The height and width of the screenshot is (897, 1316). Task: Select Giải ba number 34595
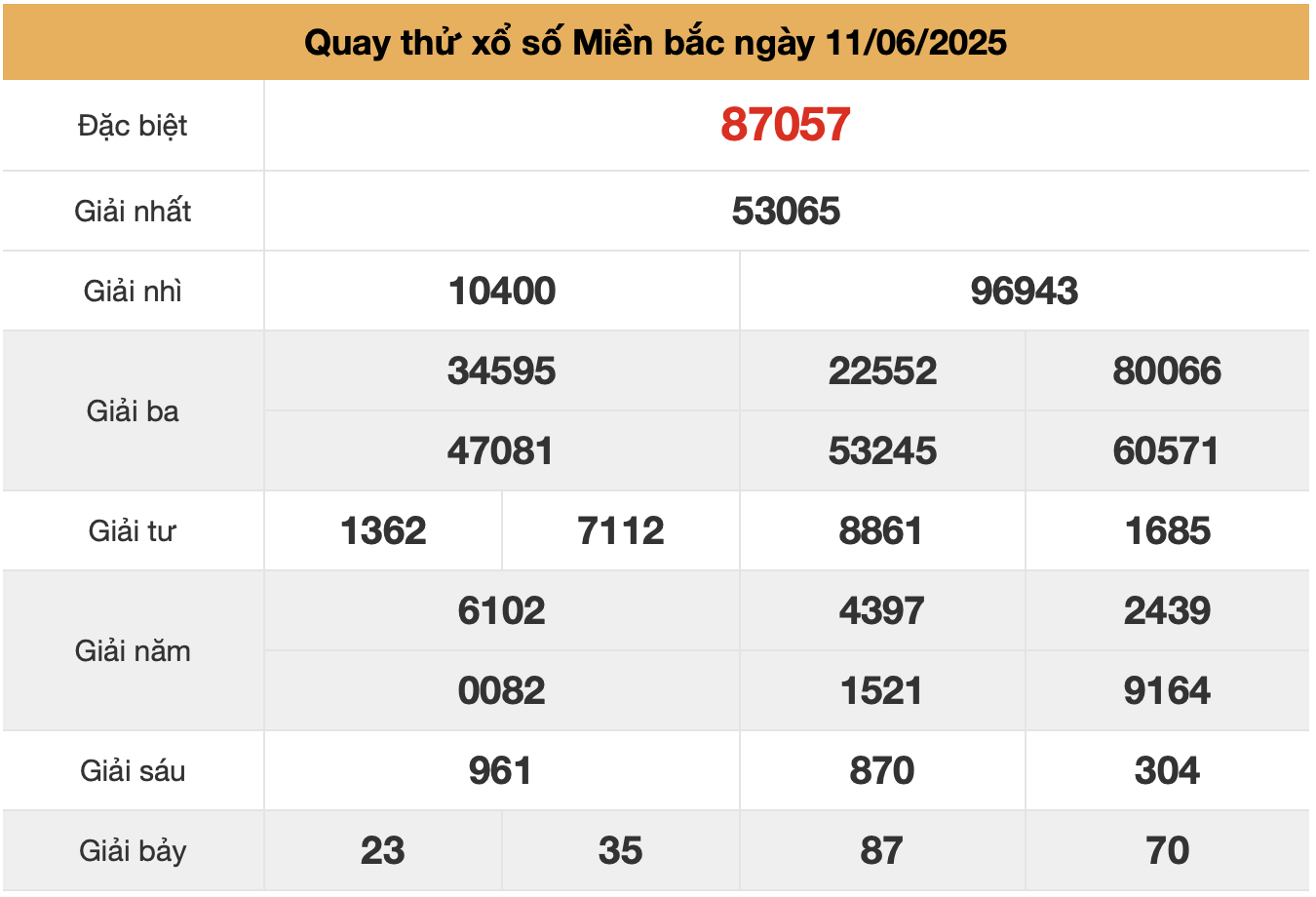[x=502, y=370]
